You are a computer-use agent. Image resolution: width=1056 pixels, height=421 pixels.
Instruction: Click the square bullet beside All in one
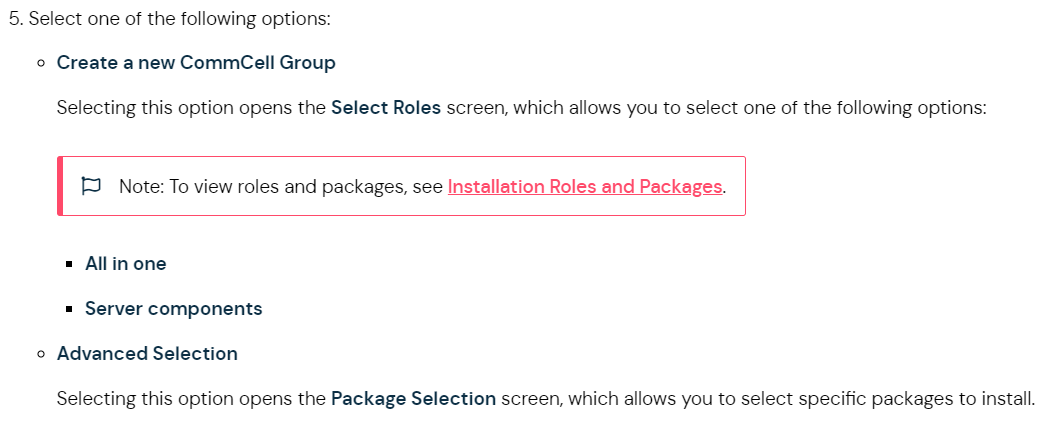(69, 264)
